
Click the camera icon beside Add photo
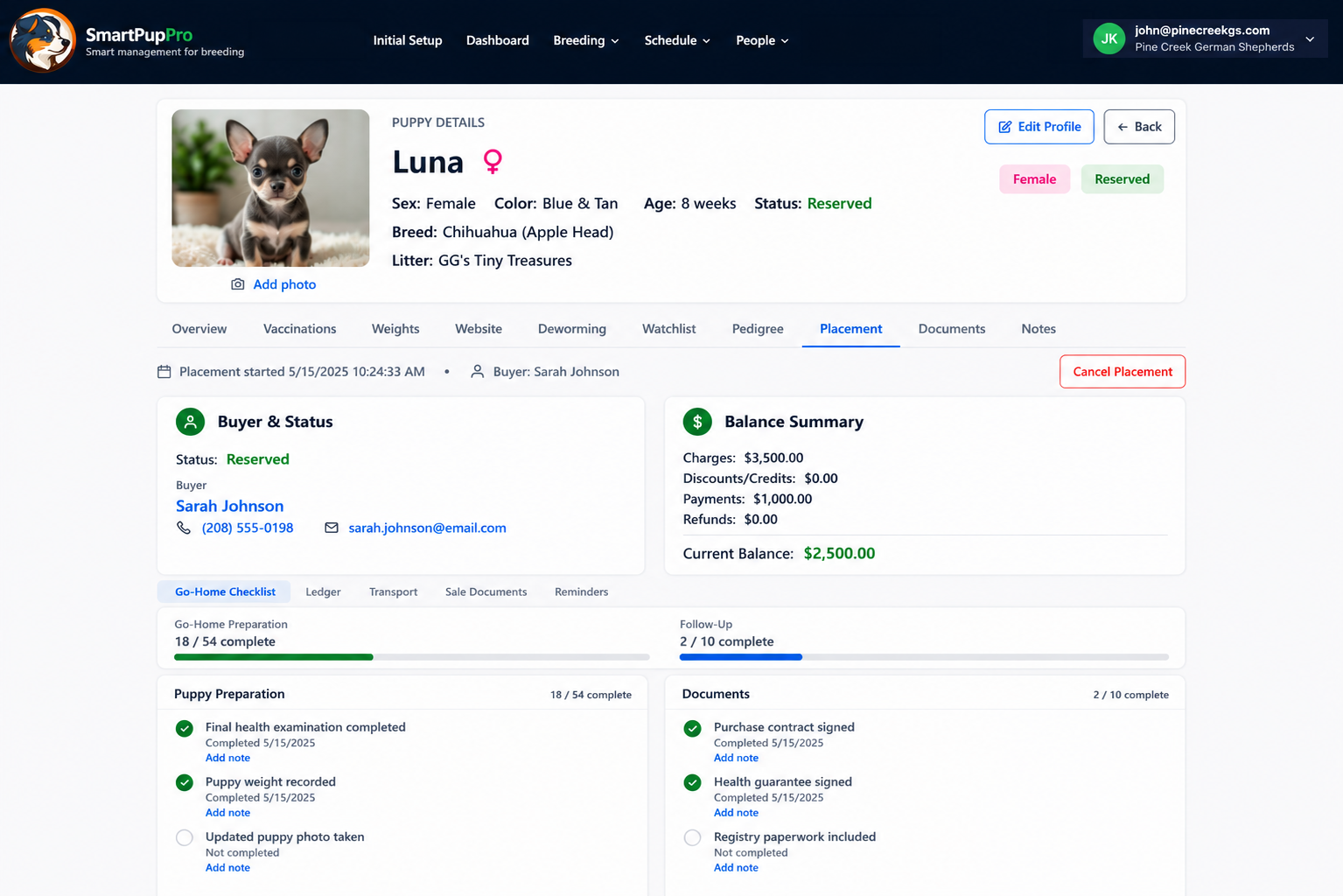click(x=238, y=284)
